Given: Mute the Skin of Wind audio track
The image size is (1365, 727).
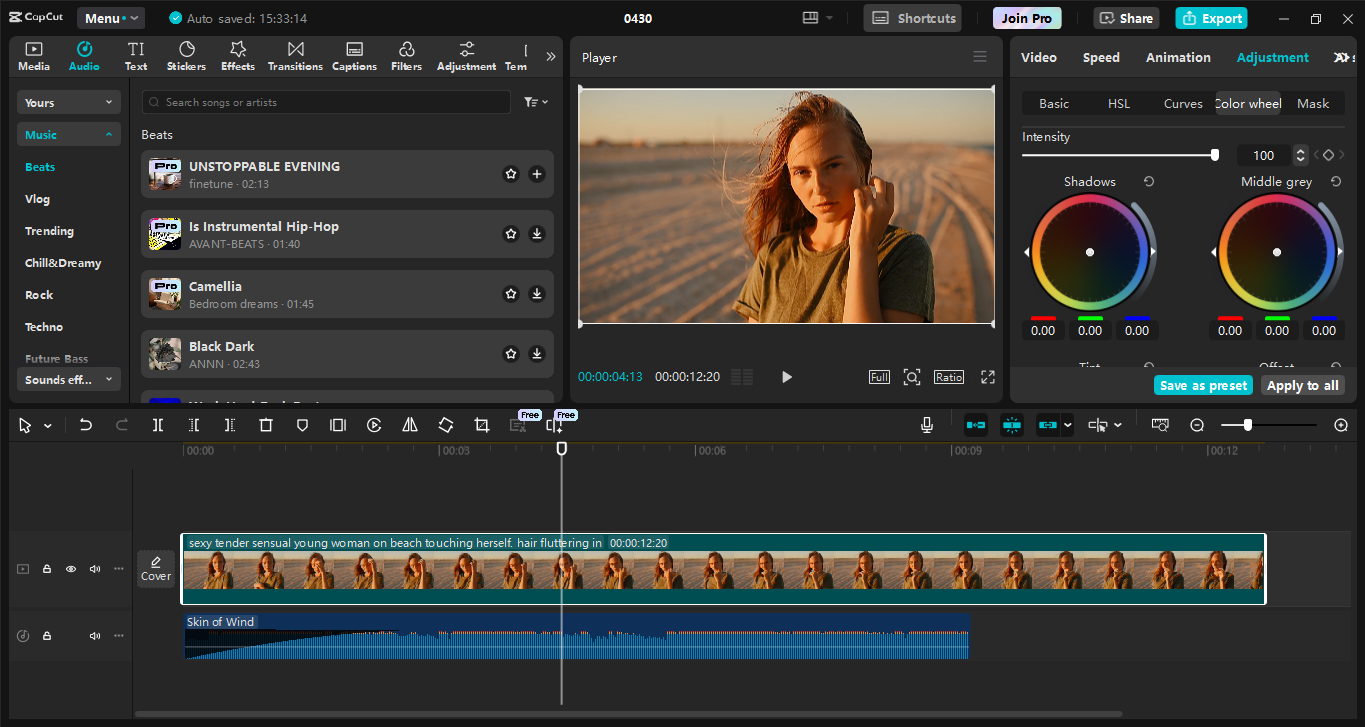Looking at the screenshot, I should tap(94, 635).
